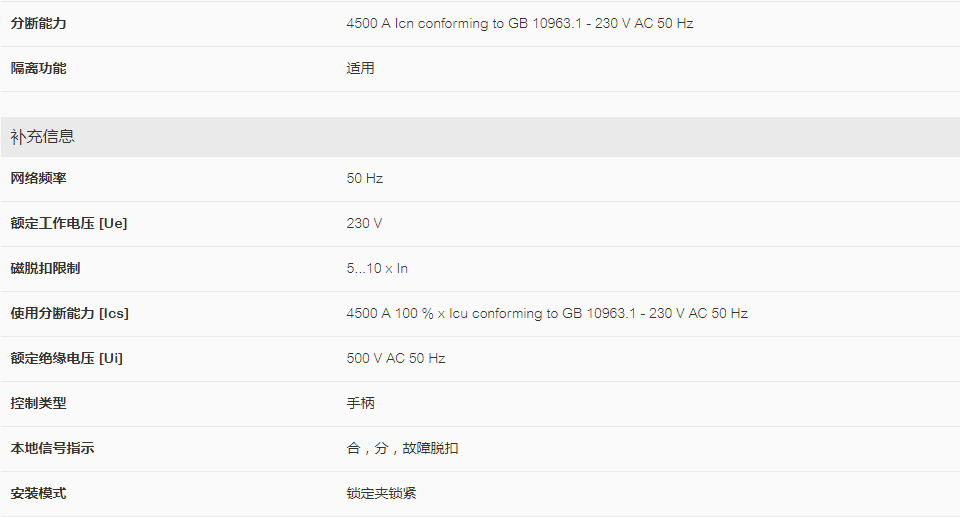Select the 230 V voltage value

[x=364, y=224]
